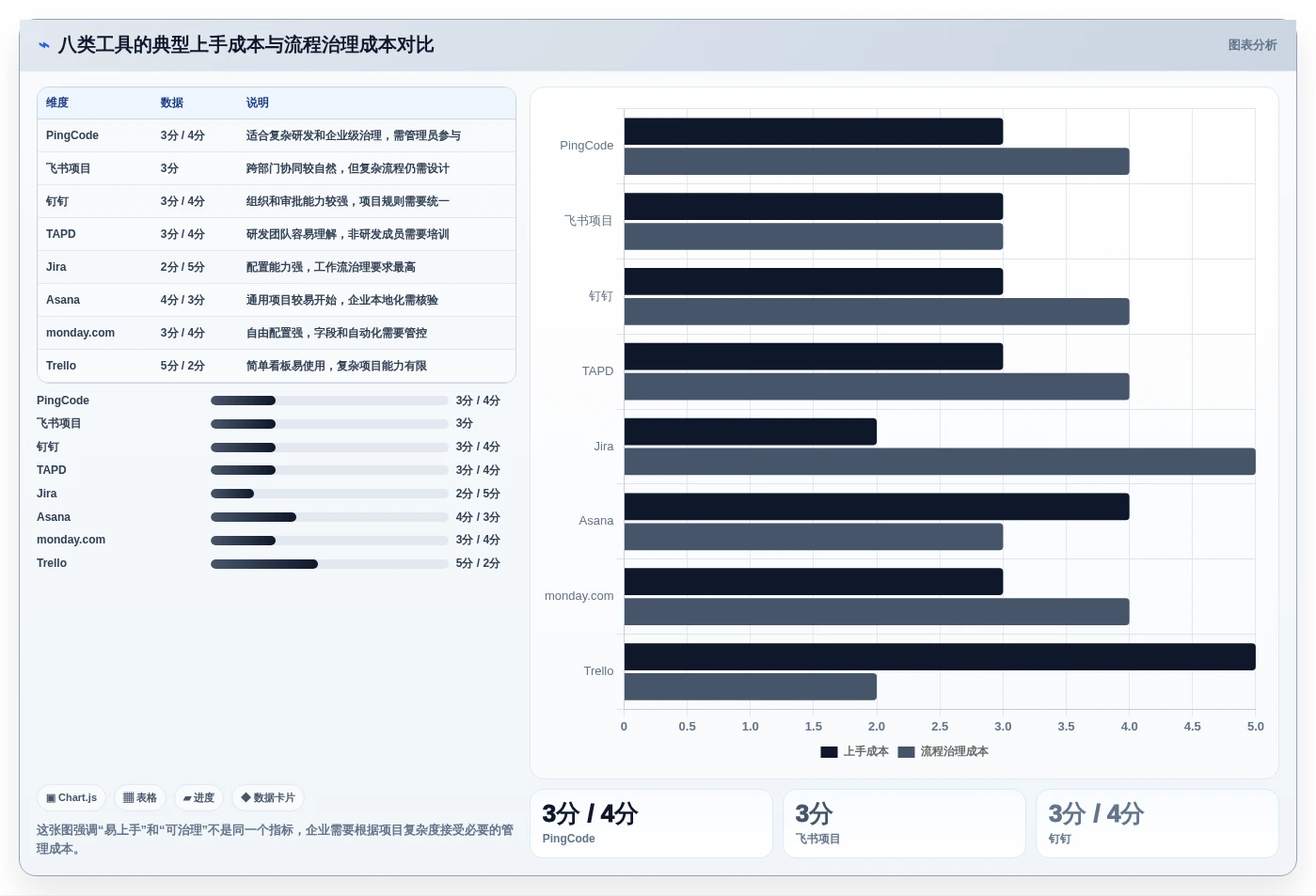Viewport: 1316px width, 896px height.
Task: Click the 钉钉 流程治理成本 chart bar
Action: pyautogui.click(x=877, y=312)
